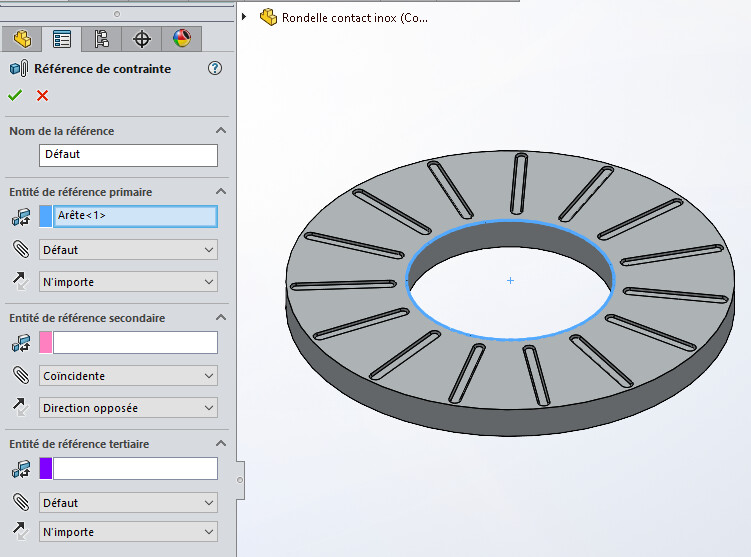Open the DimXpertManager tab
The width and height of the screenshot is (751, 557).
point(142,39)
